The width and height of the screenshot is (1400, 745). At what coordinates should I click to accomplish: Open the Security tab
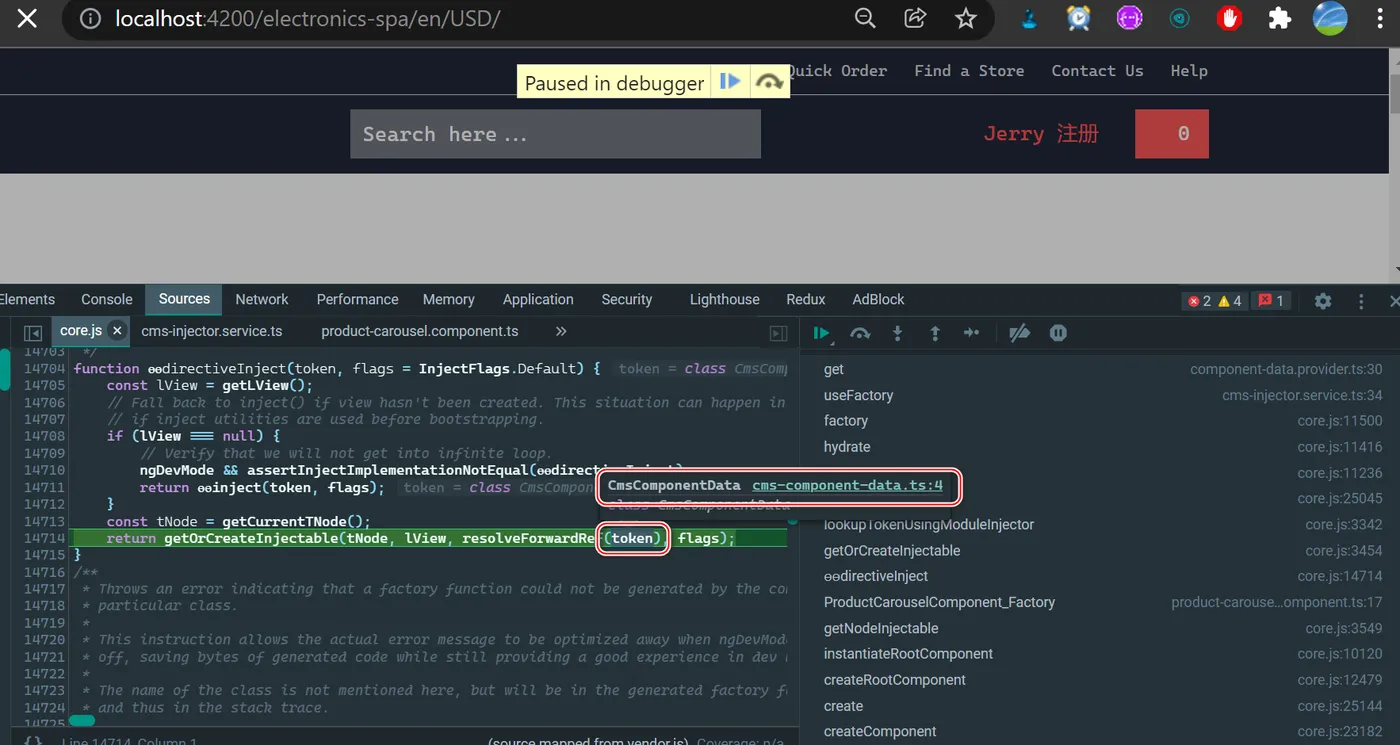point(627,299)
